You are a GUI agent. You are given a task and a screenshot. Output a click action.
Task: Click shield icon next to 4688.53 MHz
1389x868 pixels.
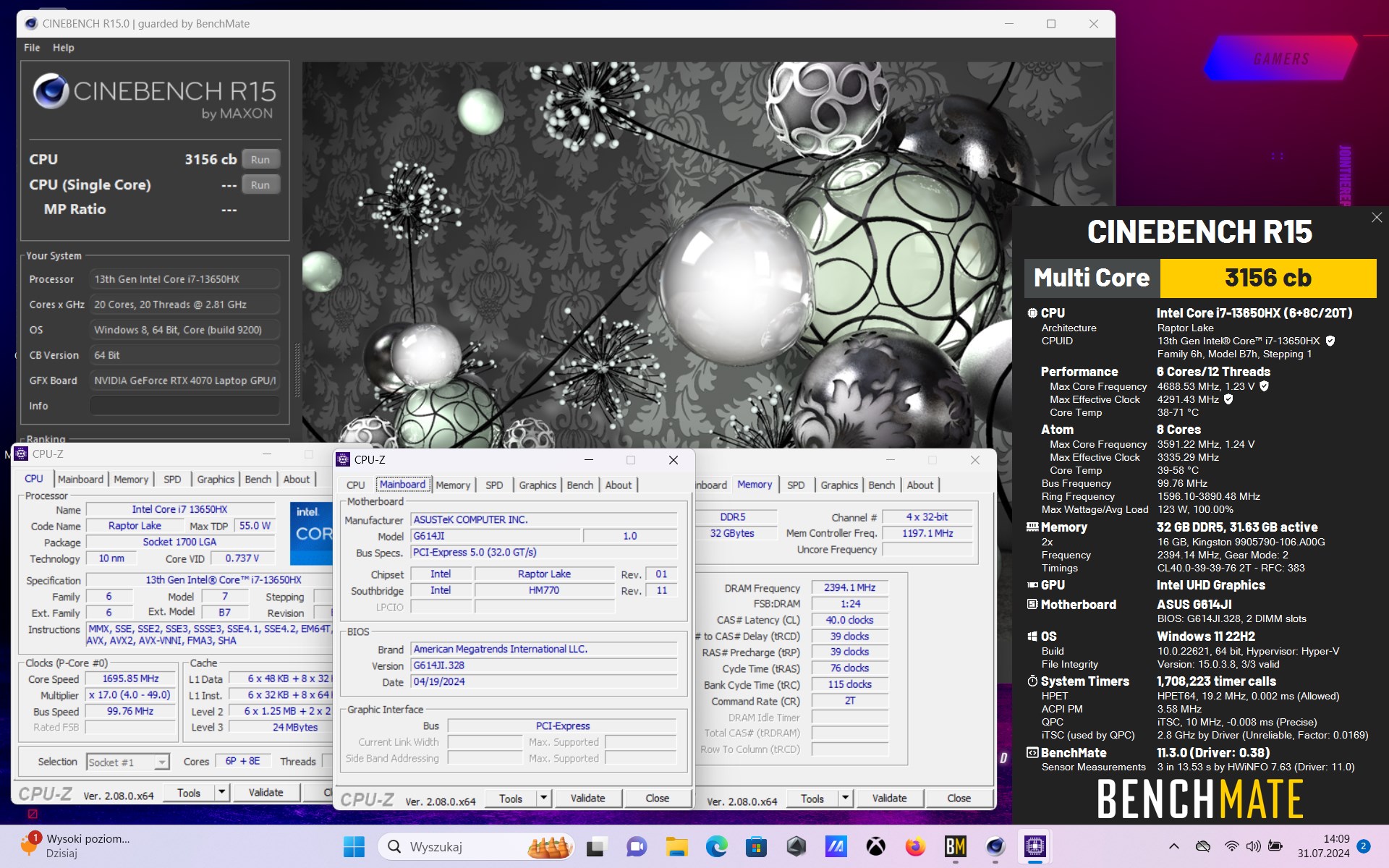coord(1264,386)
